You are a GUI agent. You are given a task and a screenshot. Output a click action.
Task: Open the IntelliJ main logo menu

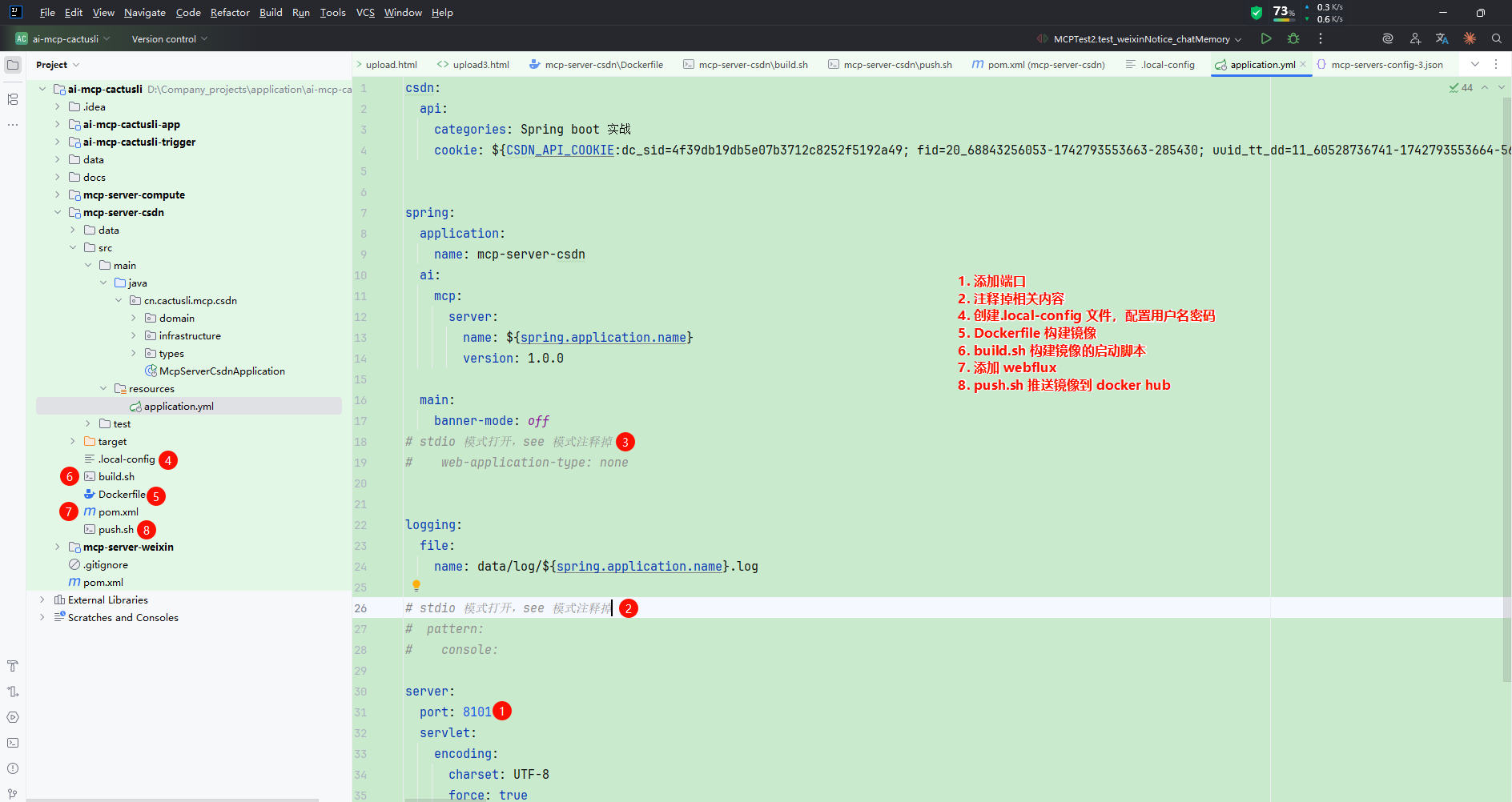(15, 12)
